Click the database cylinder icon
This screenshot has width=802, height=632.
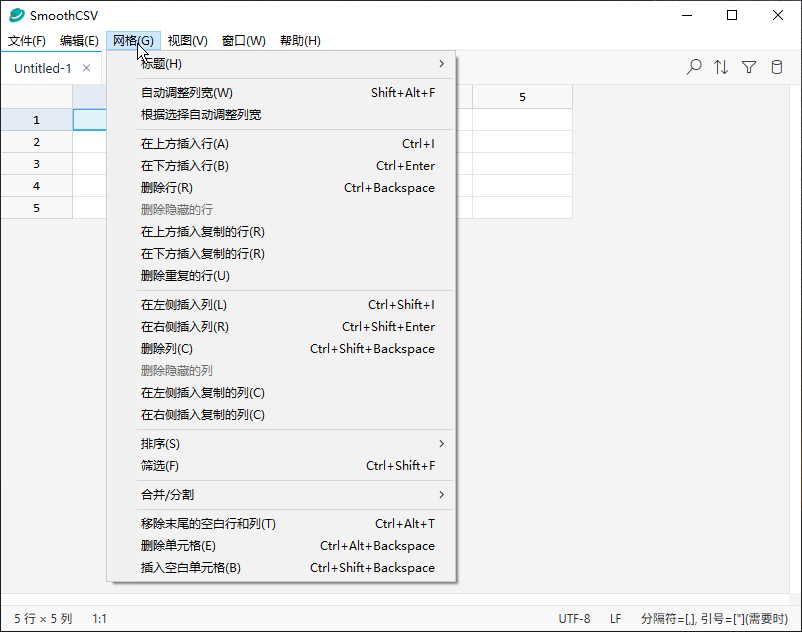[776, 67]
